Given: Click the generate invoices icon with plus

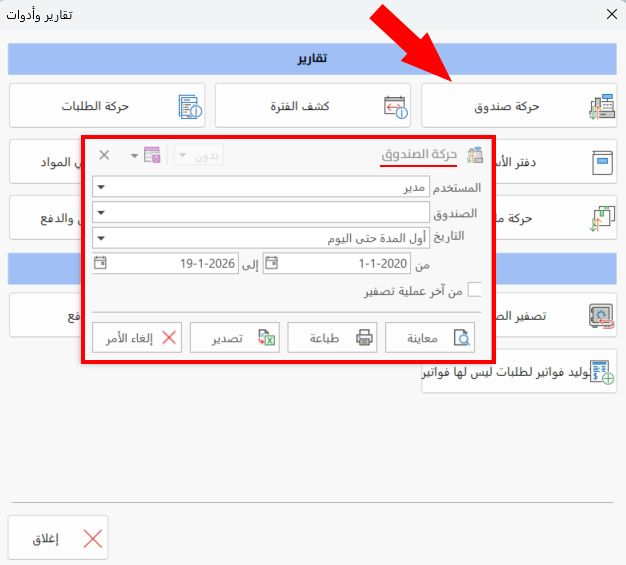Looking at the screenshot, I should [x=602, y=372].
